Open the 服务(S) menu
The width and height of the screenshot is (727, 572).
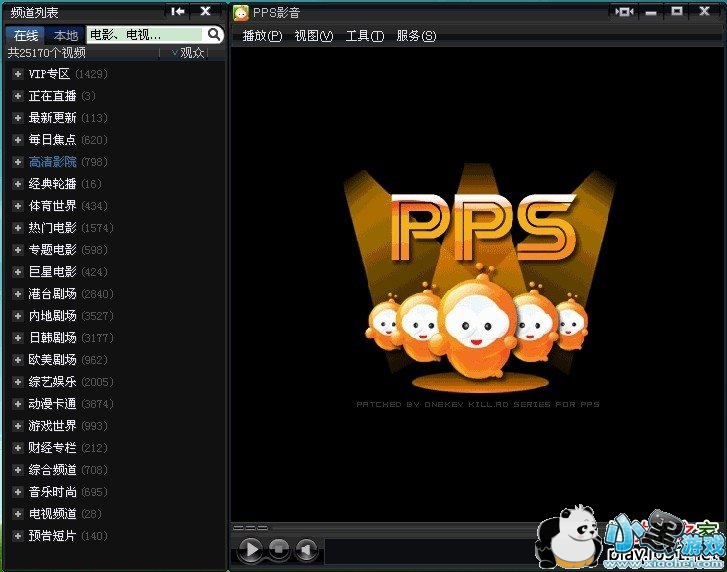[416, 36]
